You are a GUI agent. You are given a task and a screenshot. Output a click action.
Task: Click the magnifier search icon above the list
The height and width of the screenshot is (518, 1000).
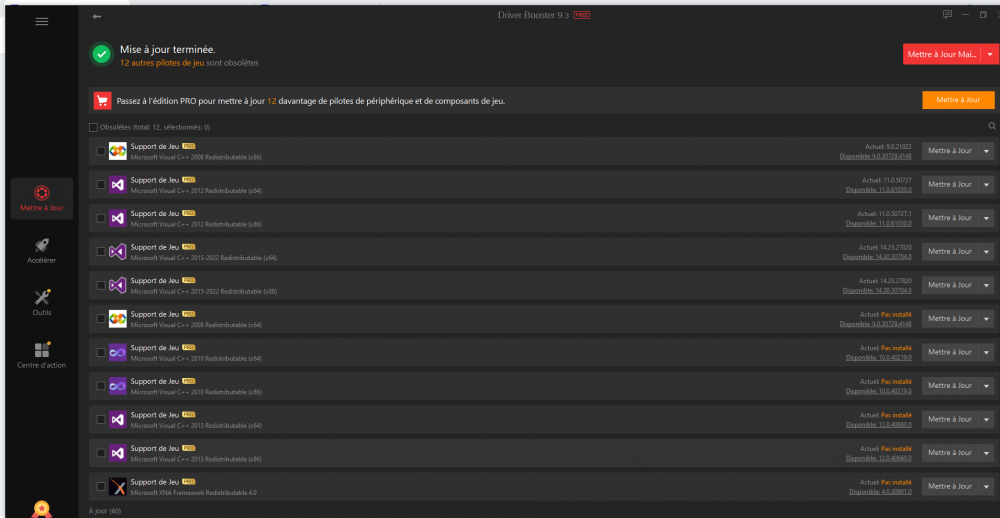click(992, 126)
